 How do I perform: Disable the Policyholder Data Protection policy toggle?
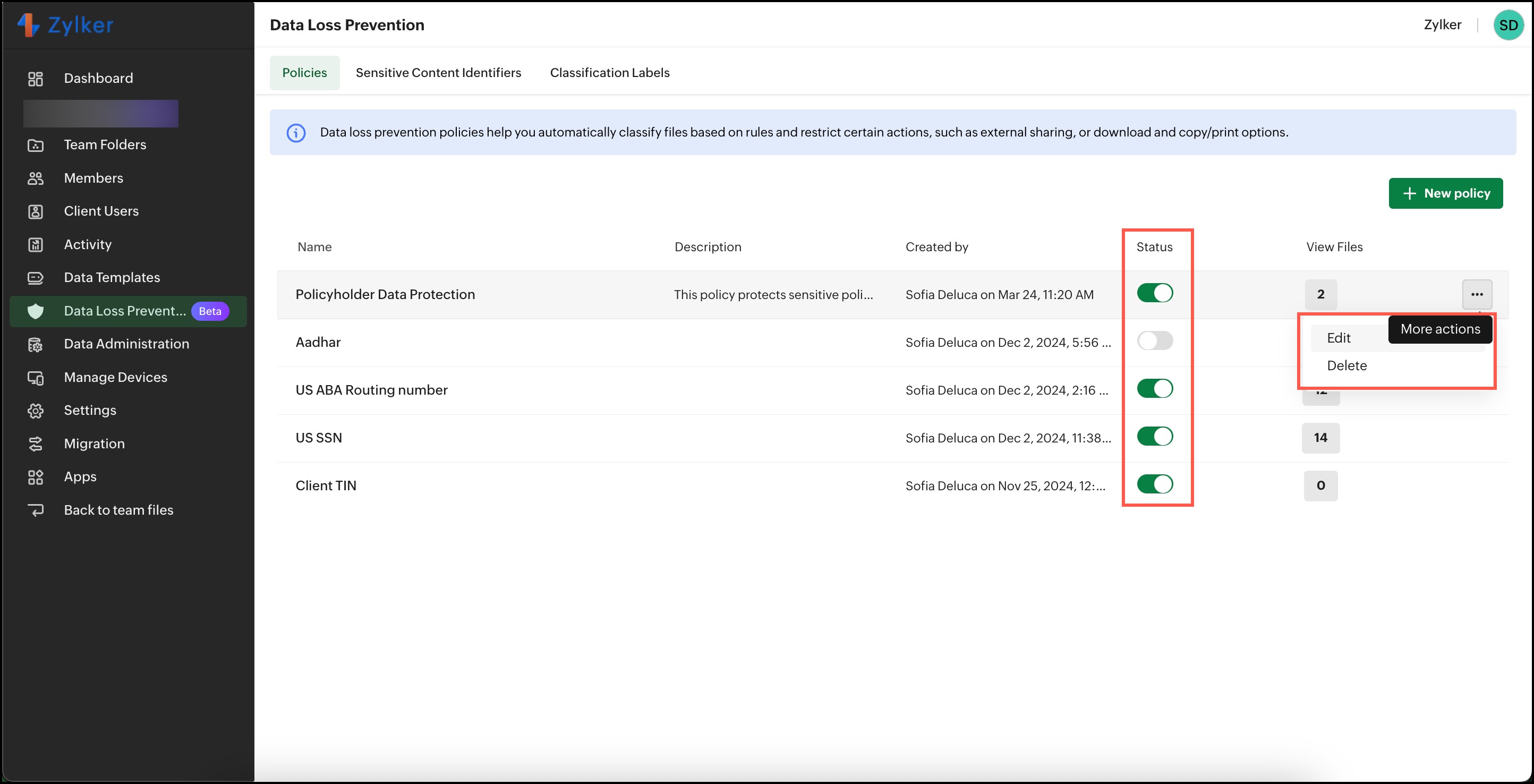(x=1154, y=293)
